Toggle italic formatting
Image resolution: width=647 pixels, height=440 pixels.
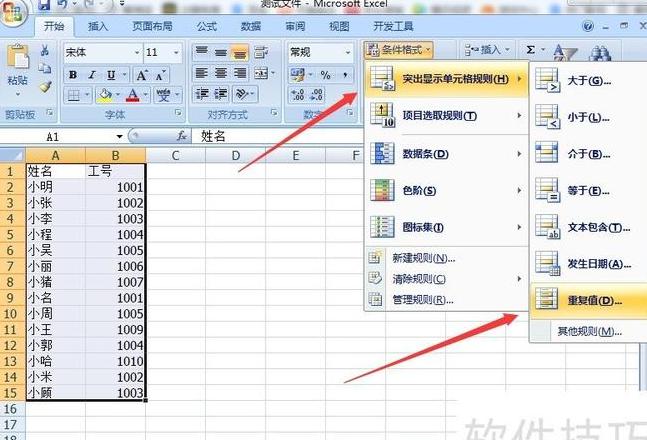(92, 75)
